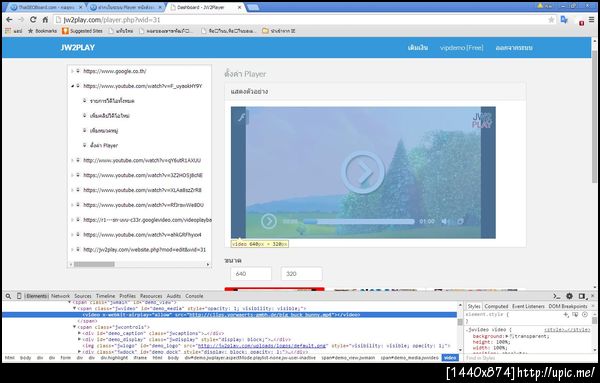Click the red extension icon in toolbar
Screen dimensions: 600x383
tap(582, 23)
